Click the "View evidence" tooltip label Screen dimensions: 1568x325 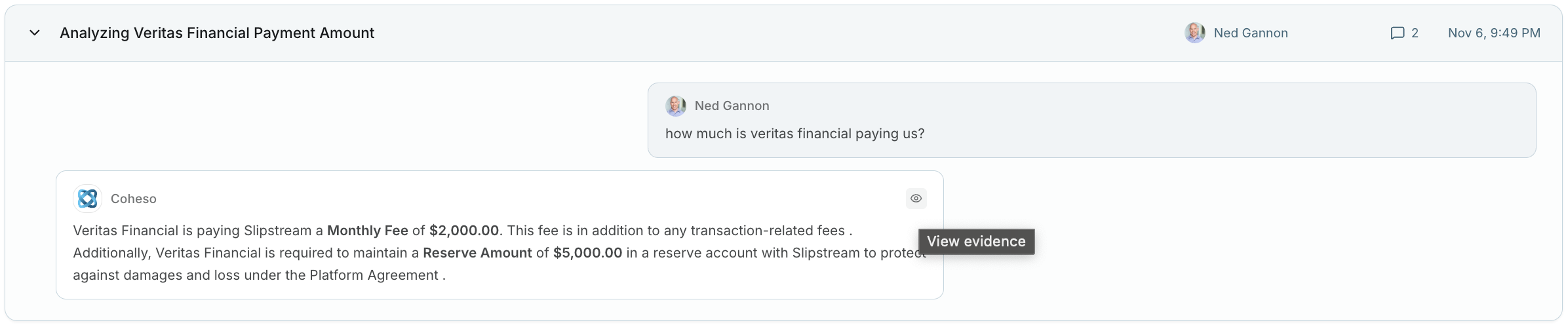point(976,241)
